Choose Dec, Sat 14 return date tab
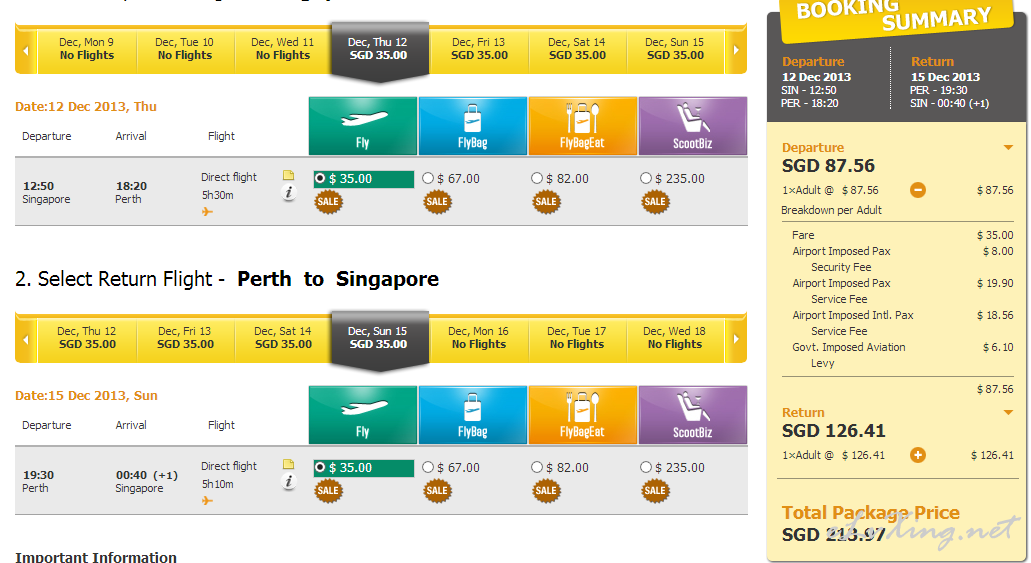This screenshot has height=563, width=1031. pos(282,338)
